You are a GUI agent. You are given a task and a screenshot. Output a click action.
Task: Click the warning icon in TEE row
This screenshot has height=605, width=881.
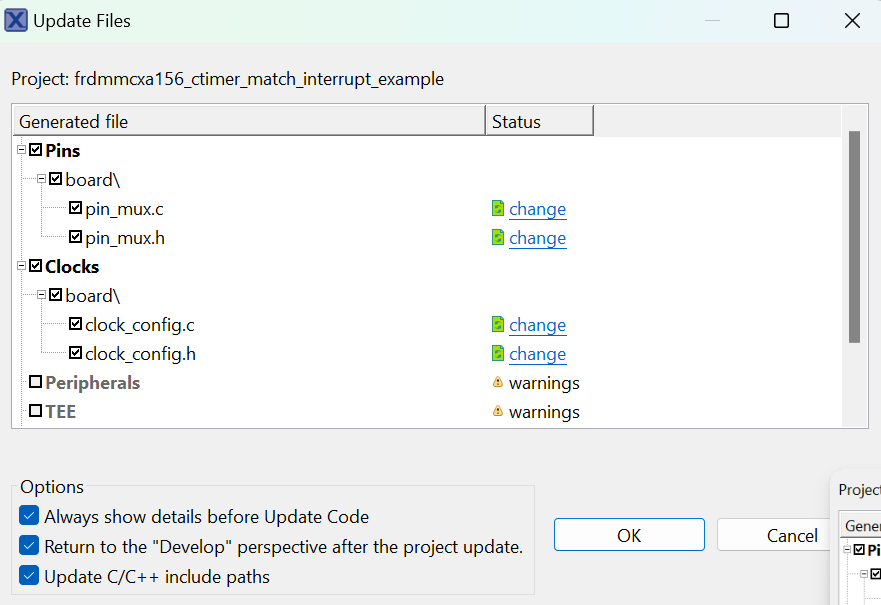[x=498, y=412]
